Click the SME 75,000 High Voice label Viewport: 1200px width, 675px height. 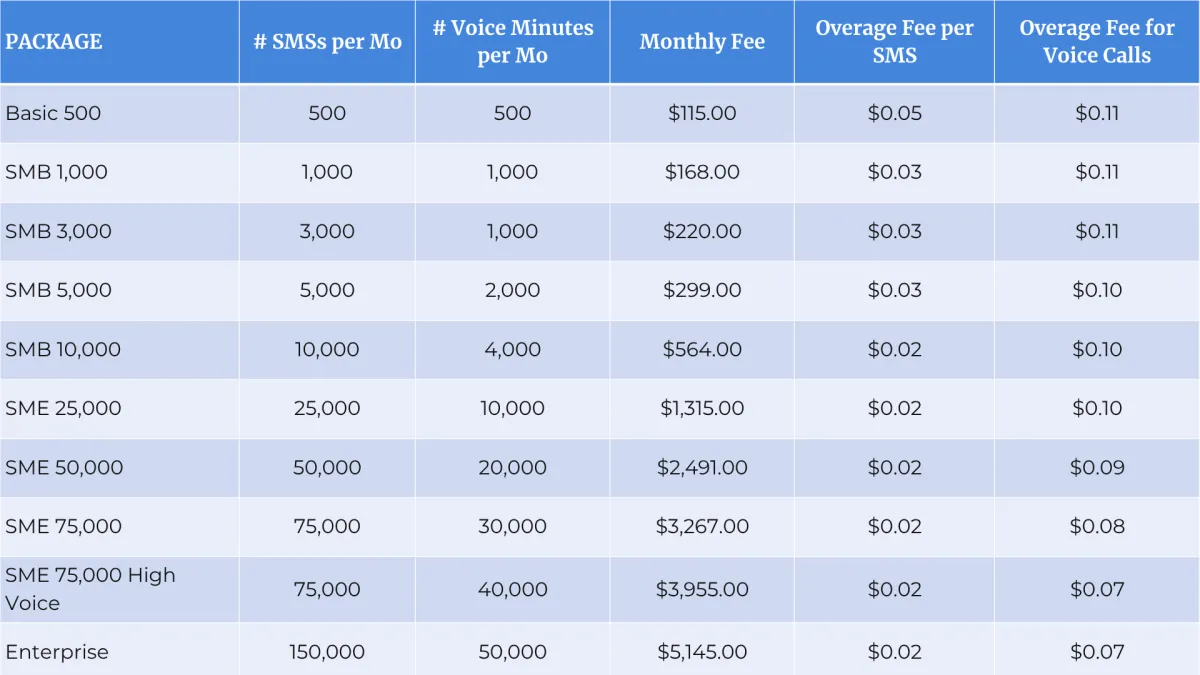[x=90, y=589]
